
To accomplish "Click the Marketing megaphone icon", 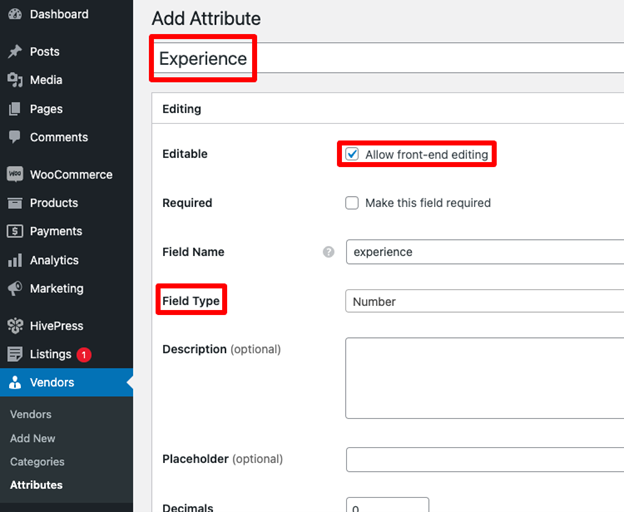I will 15,288.
